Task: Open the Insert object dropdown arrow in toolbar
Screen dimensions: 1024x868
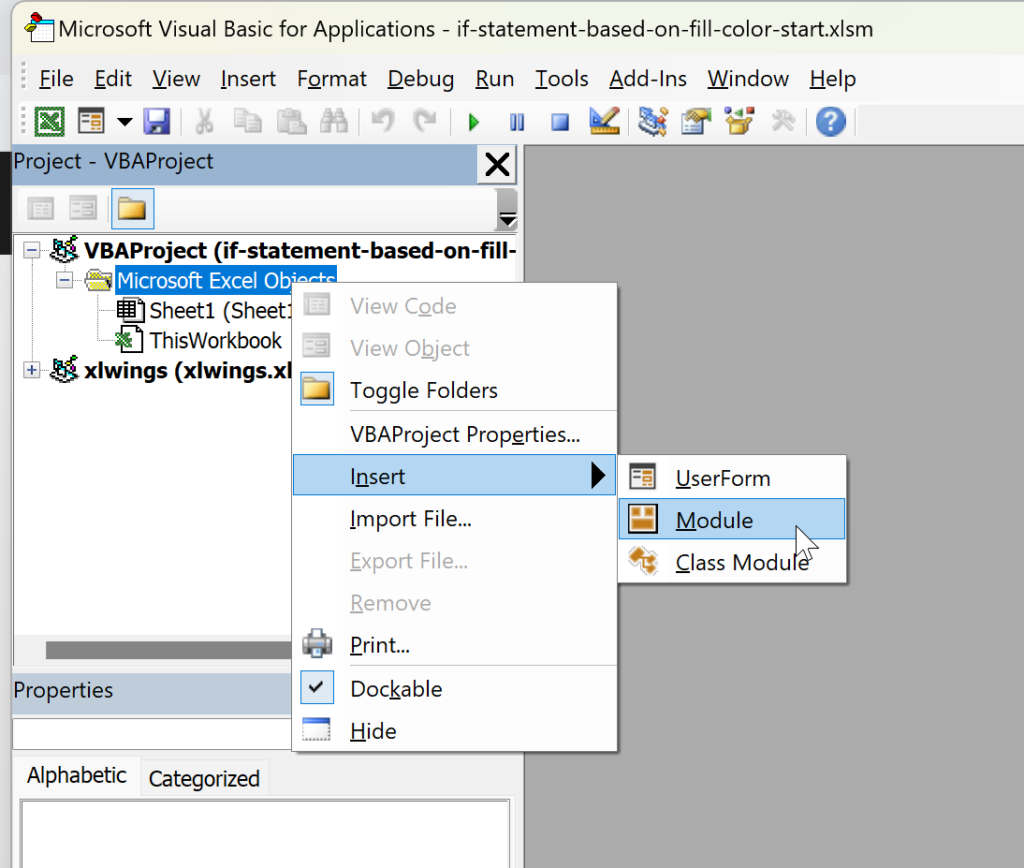Action: click(x=124, y=121)
